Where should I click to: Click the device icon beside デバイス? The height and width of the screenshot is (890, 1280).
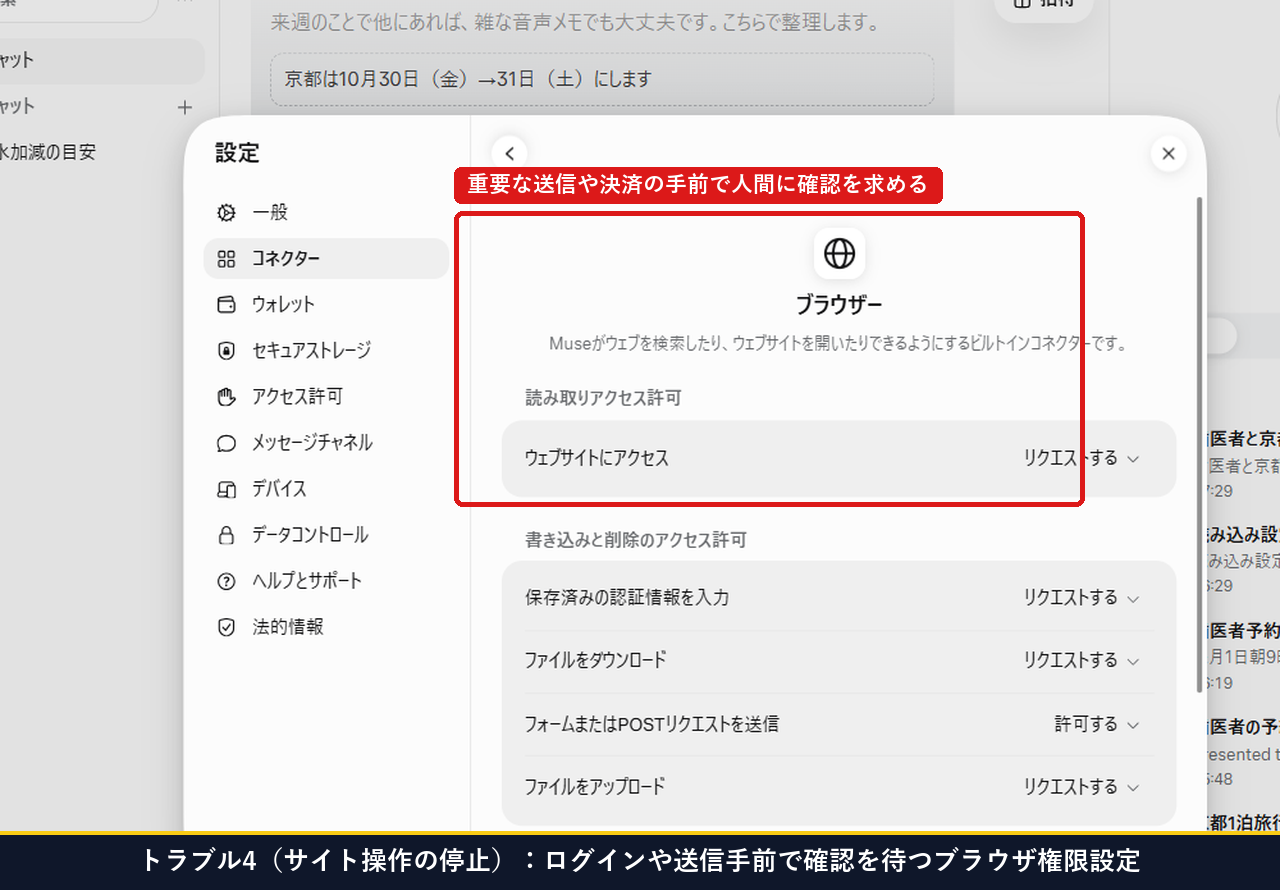pos(226,489)
